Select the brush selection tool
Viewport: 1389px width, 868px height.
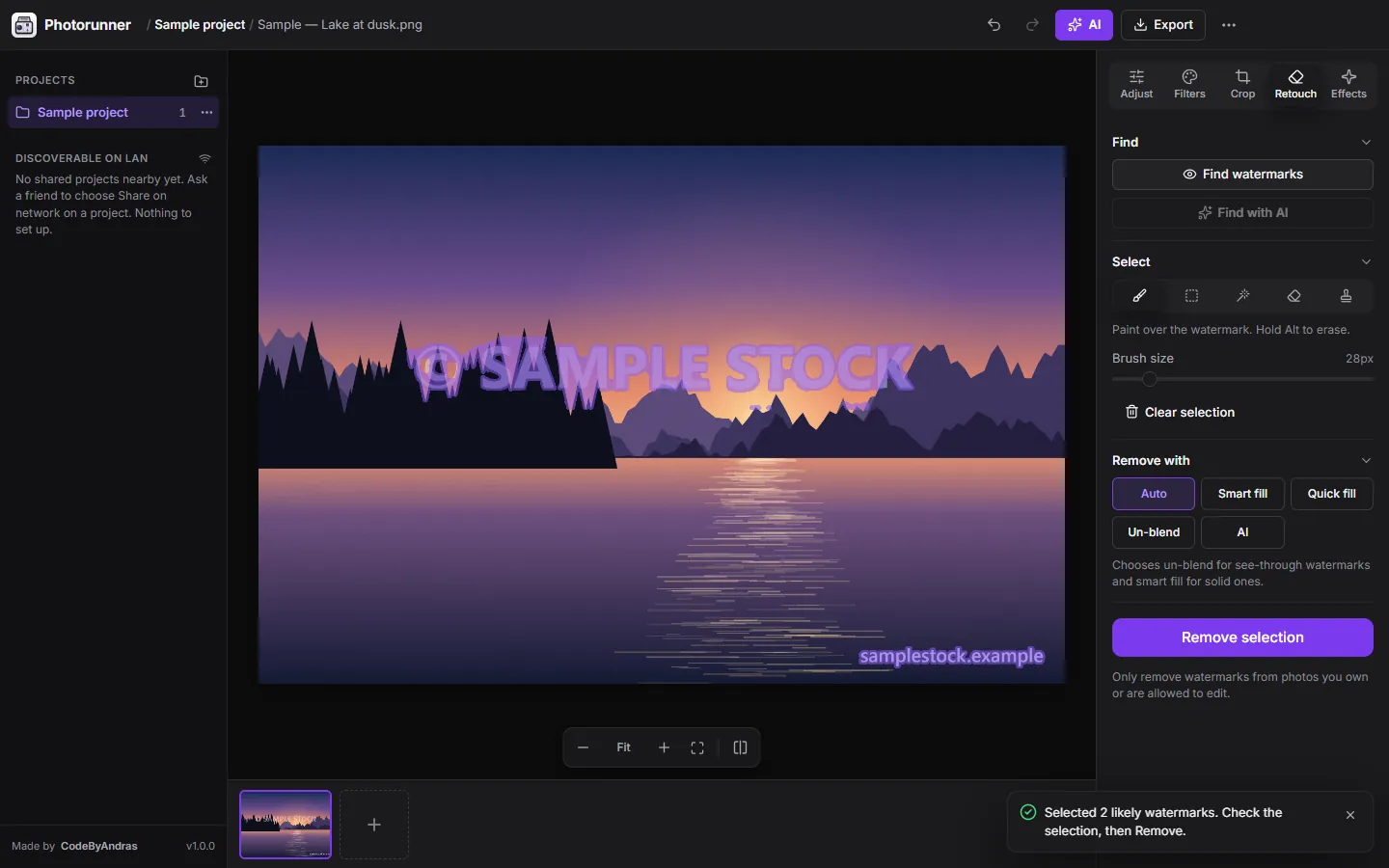[x=1139, y=296]
